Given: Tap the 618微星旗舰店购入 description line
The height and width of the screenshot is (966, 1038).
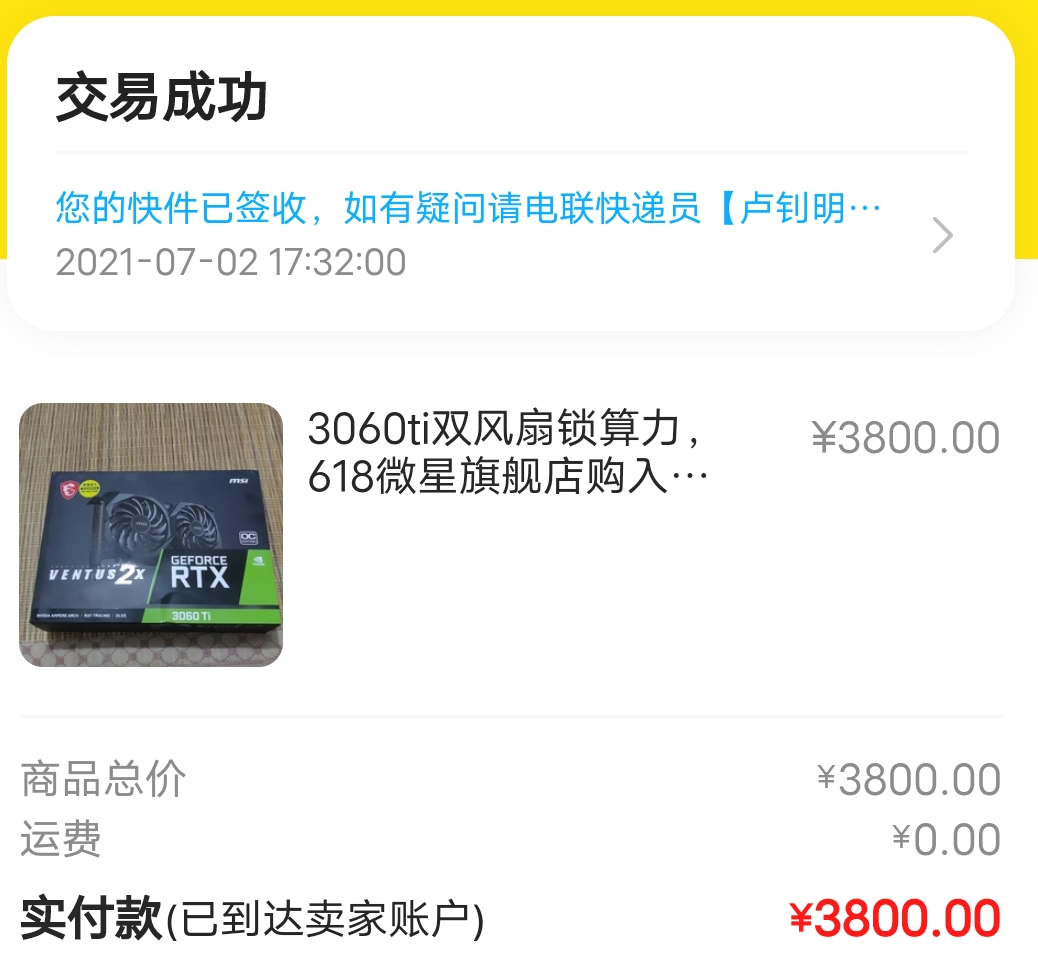Looking at the screenshot, I should (x=508, y=476).
